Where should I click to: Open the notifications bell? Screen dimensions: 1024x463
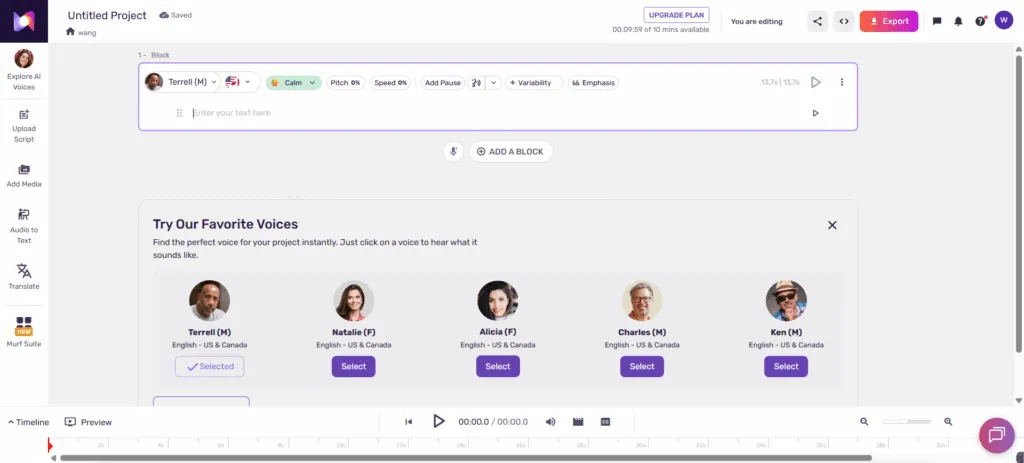958,21
